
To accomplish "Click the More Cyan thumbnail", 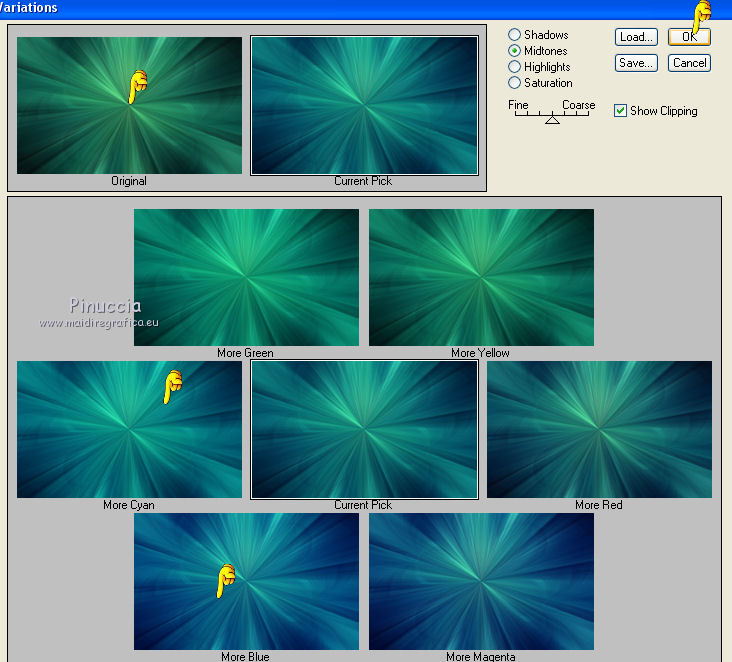I will pos(129,430).
